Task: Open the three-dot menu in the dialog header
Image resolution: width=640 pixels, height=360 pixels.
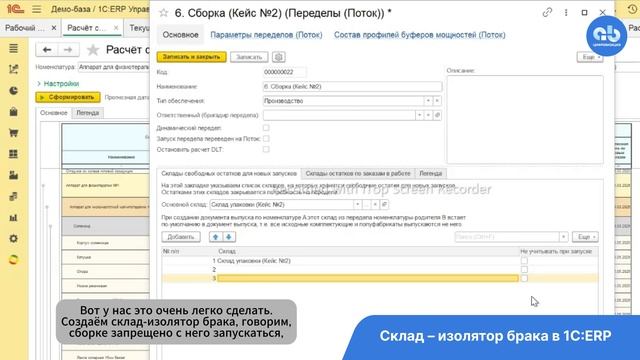Action: click(566, 13)
